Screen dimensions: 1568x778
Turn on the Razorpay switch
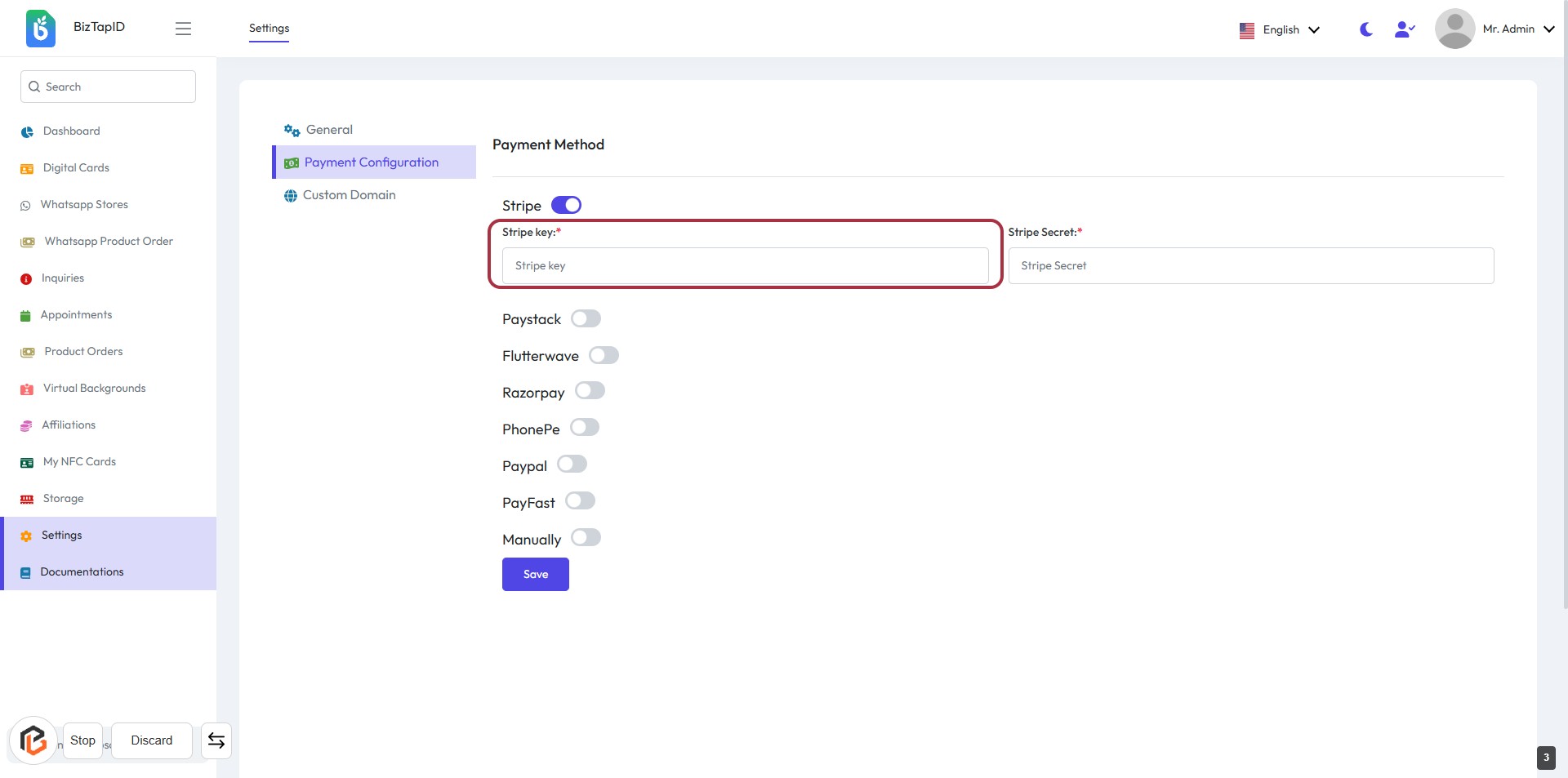[590, 391]
